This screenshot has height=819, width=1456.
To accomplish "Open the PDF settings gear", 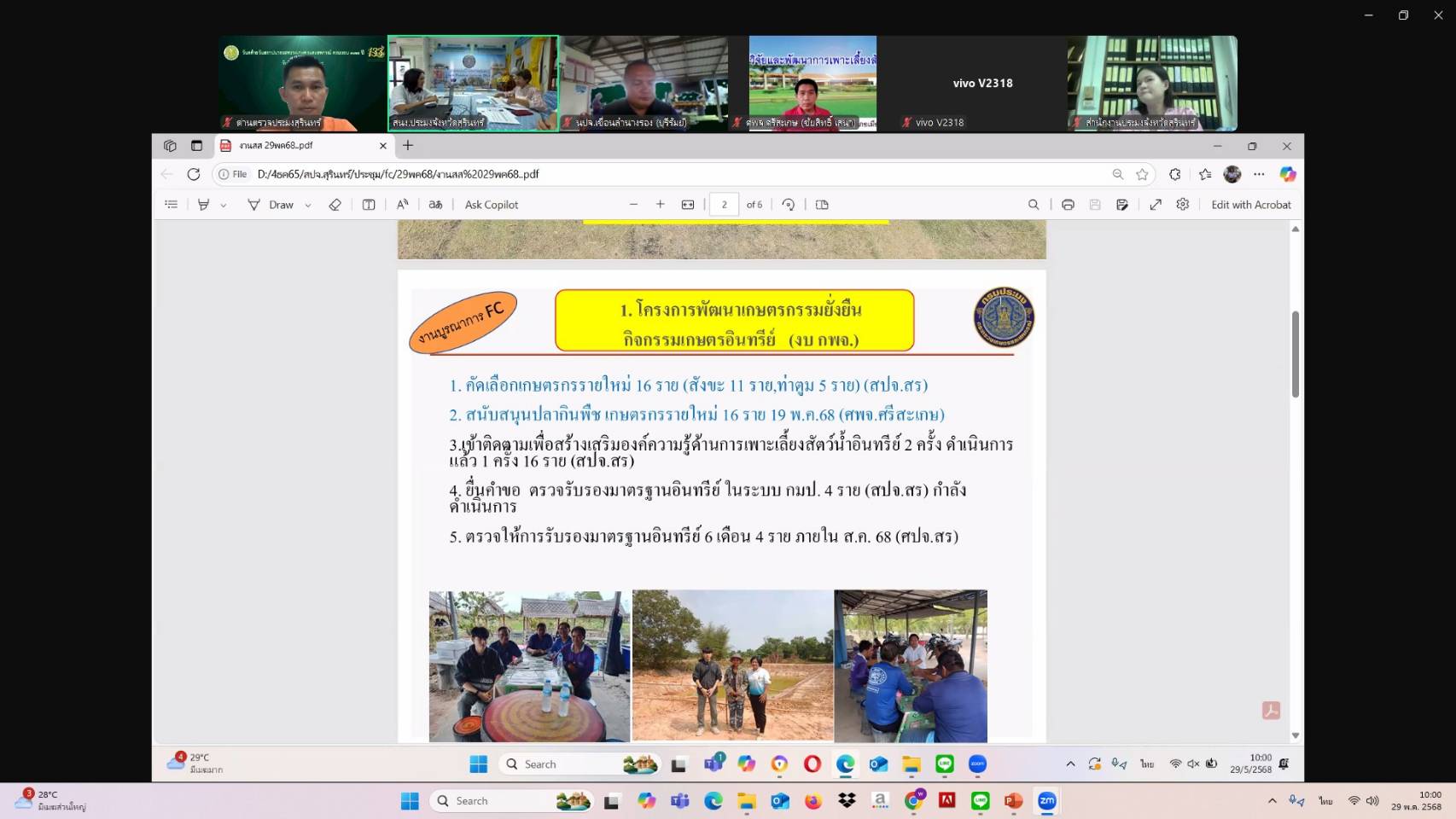I will [1183, 205].
